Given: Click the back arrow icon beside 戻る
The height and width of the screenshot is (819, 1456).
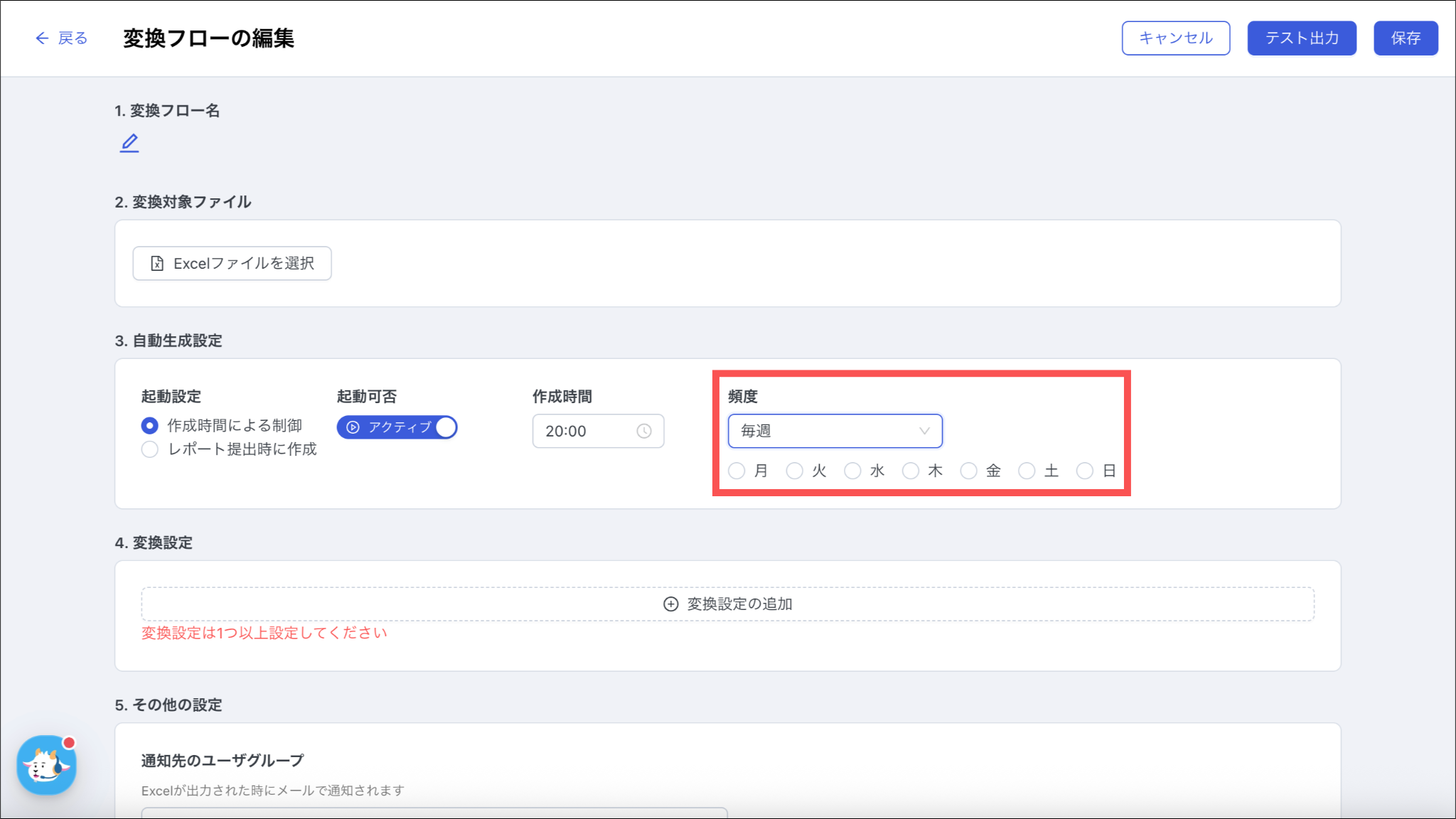Looking at the screenshot, I should click(x=42, y=38).
